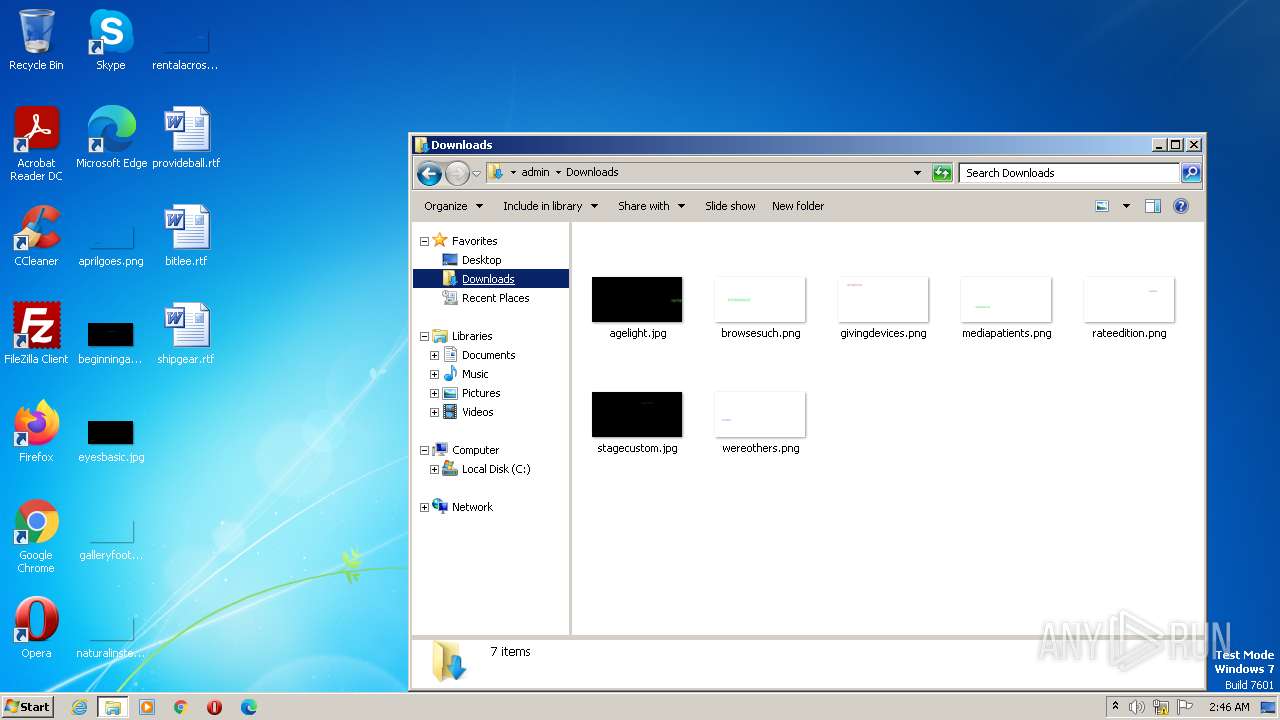The width and height of the screenshot is (1280, 720).
Task: Open Explorer help question-mark icon
Action: click(x=1181, y=206)
